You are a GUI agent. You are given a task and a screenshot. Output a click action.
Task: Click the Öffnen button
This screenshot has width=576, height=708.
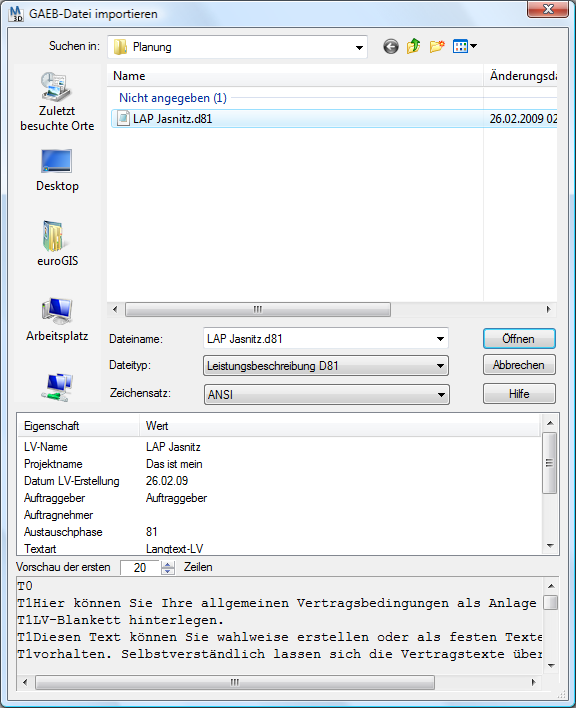(519, 339)
